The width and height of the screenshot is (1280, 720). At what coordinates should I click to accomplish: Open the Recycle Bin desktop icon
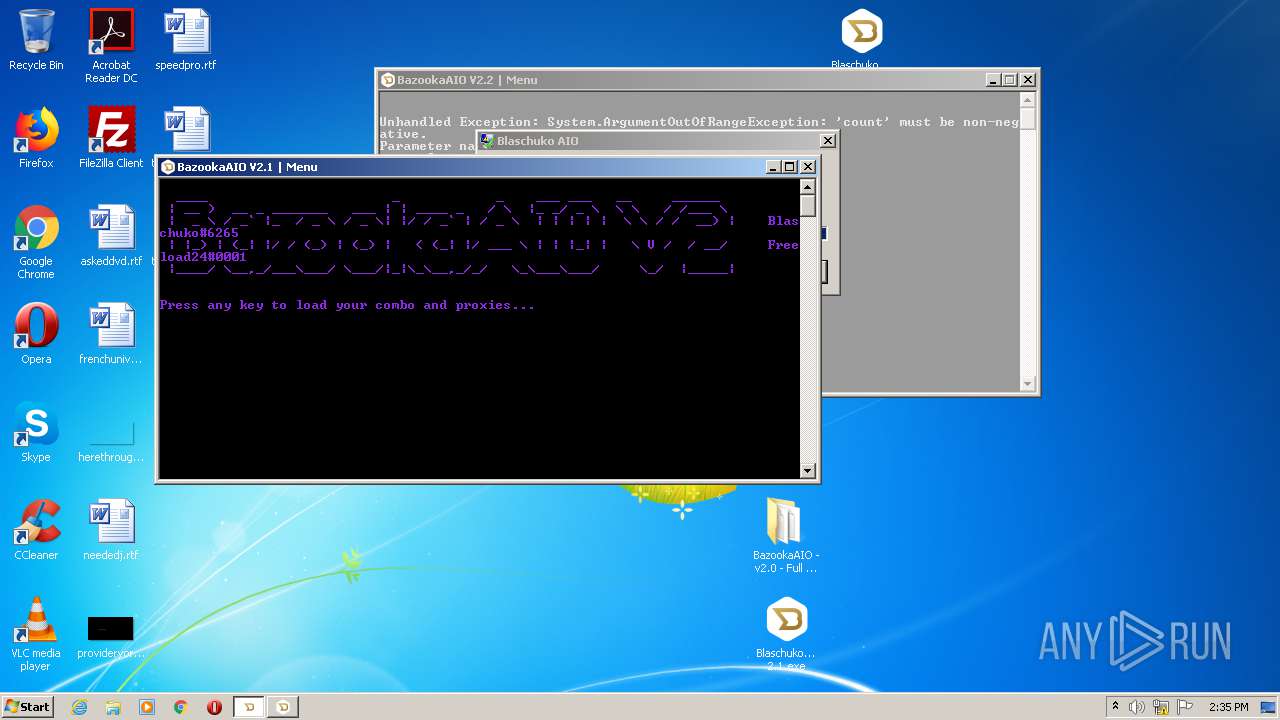36,40
